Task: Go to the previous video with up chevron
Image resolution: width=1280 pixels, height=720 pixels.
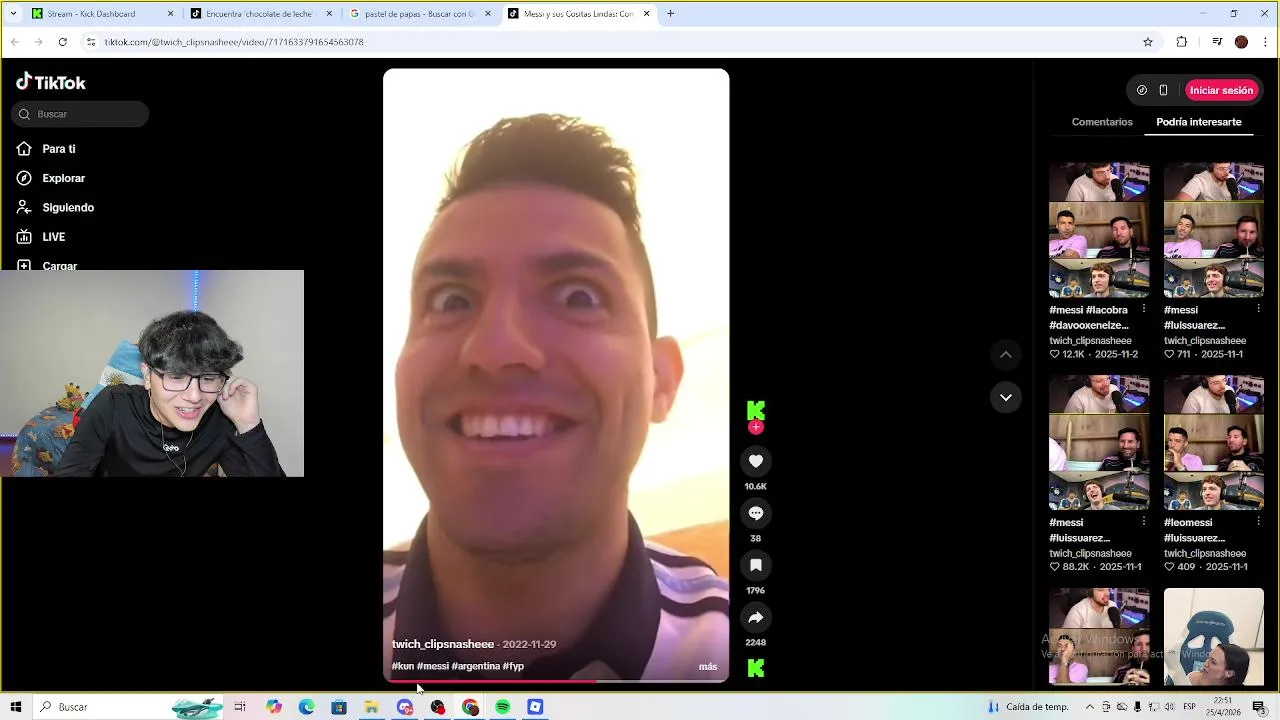Action: (1006, 355)
